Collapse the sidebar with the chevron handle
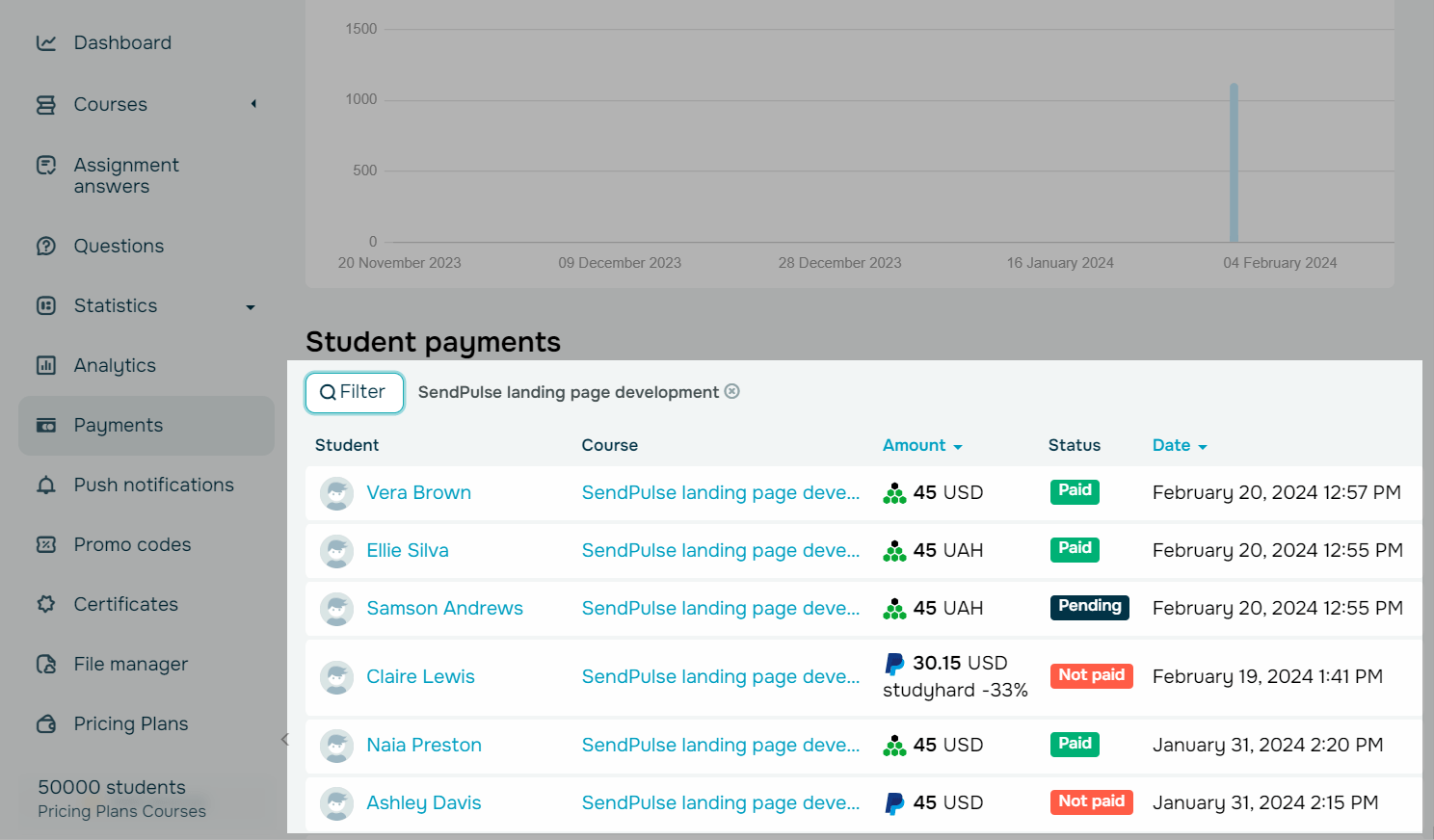 point(284,740)
